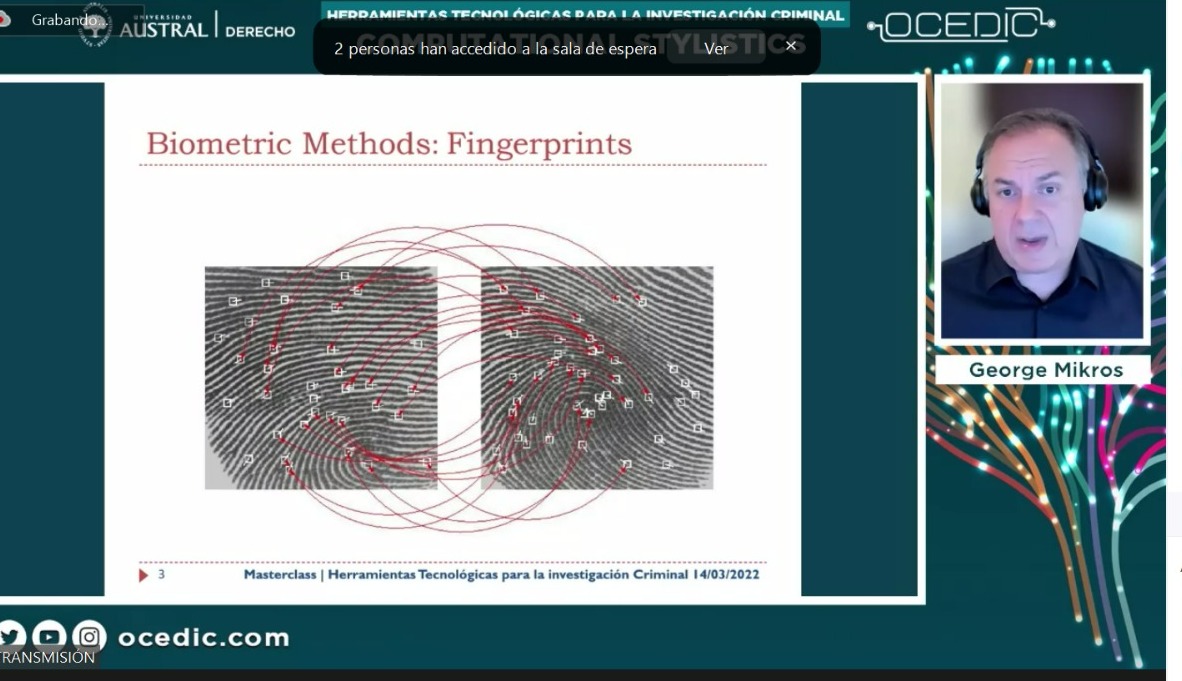Viewport: 1182px width, 681px height.
Task: Dismiss the waiting room notification with X
Action: [791, 46]
